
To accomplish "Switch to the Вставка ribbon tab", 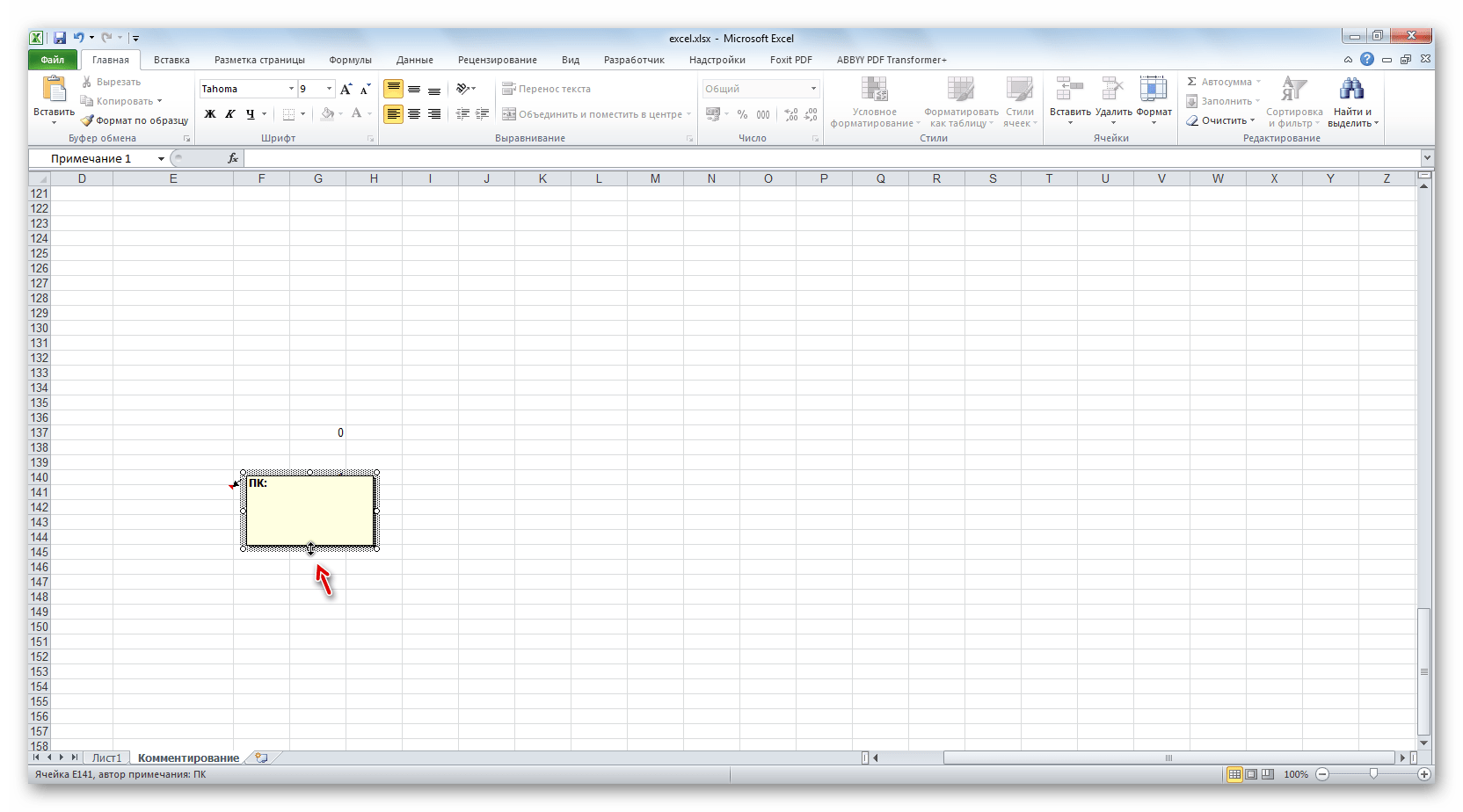I will click(x=171, y=60).
